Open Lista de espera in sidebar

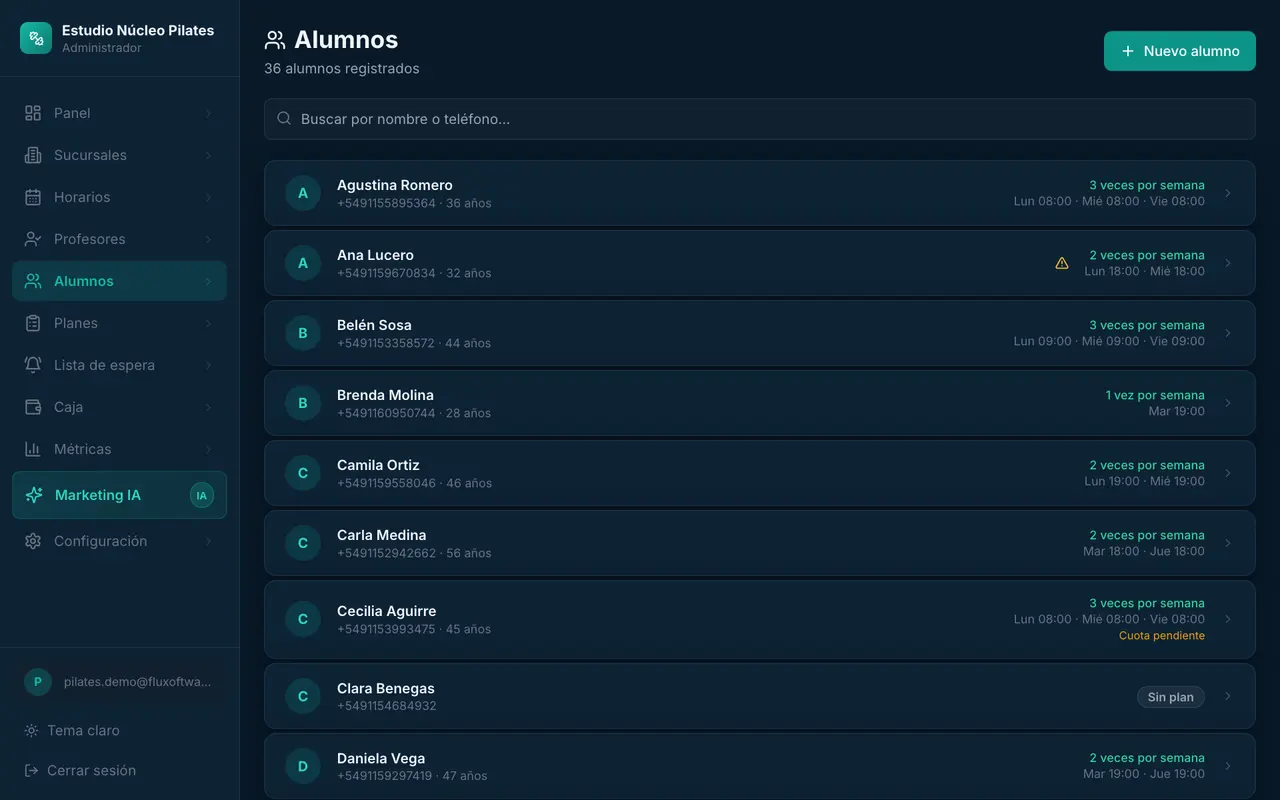pyautogui.click(x=120, y=365)
